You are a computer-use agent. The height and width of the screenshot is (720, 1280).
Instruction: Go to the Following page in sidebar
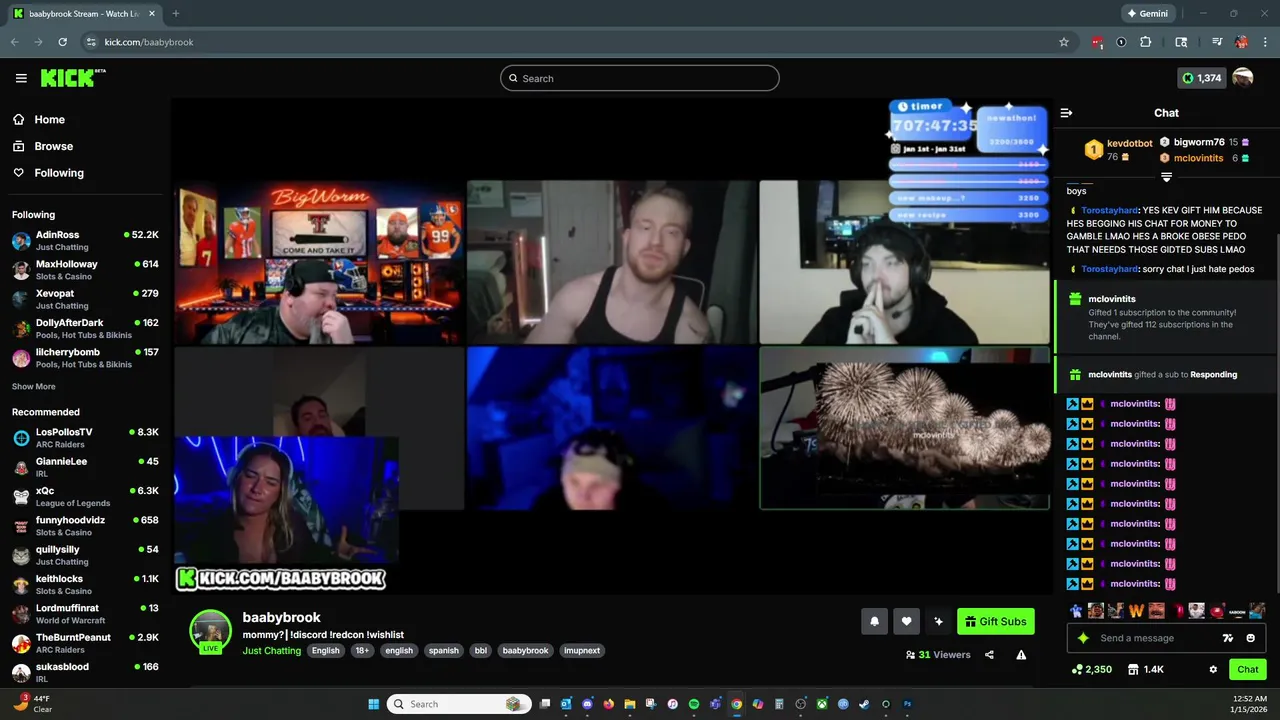[59, 173]
